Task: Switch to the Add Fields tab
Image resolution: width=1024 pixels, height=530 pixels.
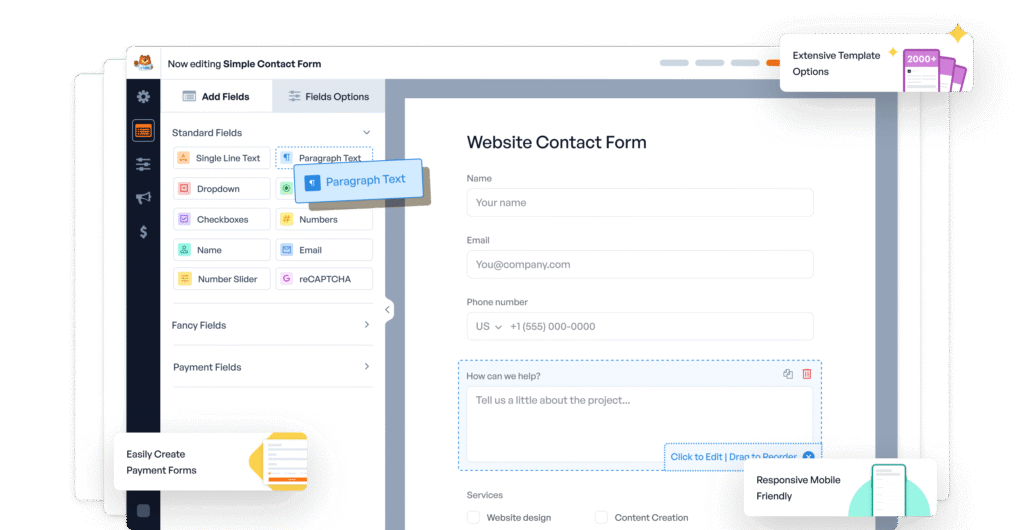Action: pos(216,97)
